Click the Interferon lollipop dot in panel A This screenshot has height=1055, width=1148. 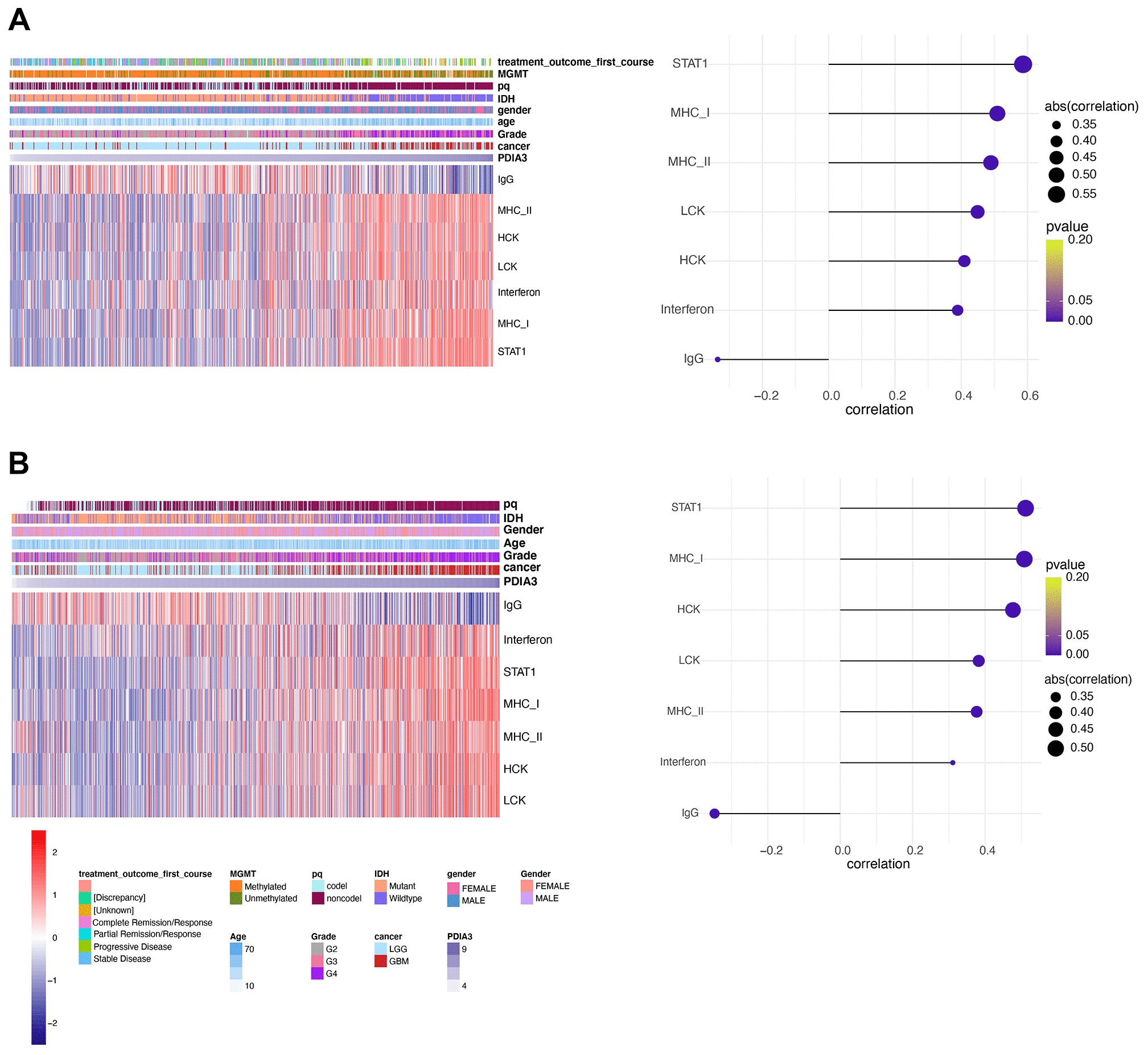click(957, 310)
